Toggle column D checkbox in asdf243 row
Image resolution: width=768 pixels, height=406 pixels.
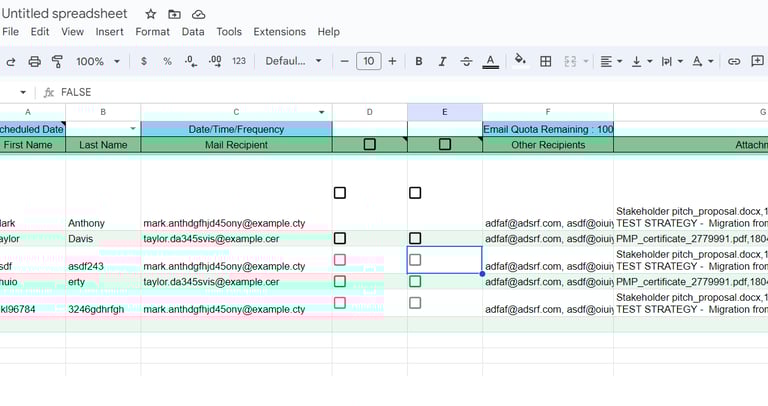[x=340, y=260]
